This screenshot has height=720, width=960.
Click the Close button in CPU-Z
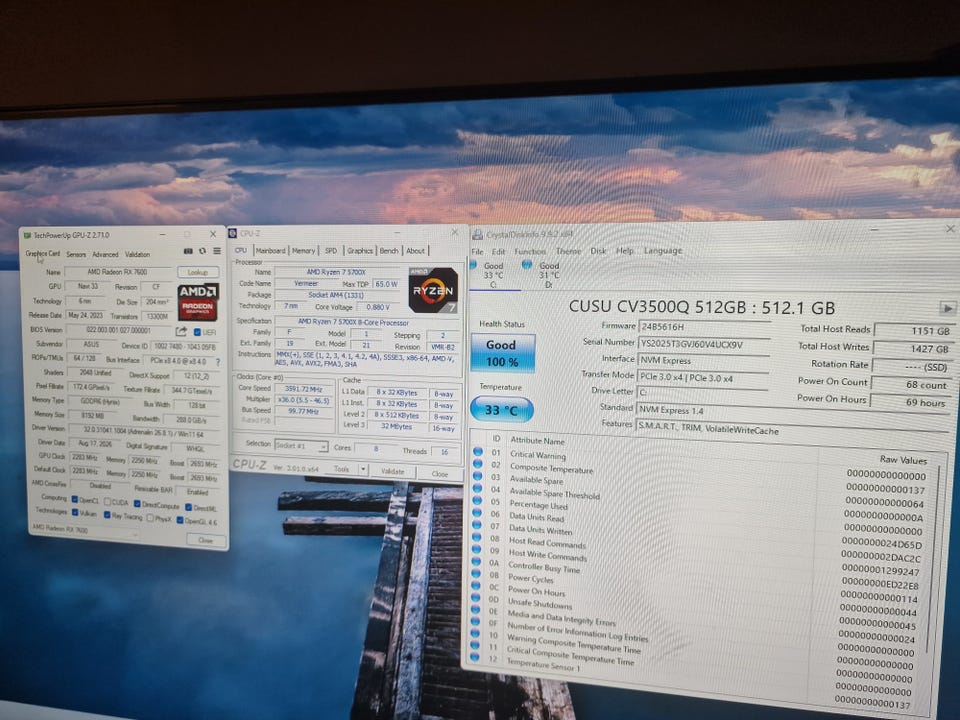(x=440, y=474)
